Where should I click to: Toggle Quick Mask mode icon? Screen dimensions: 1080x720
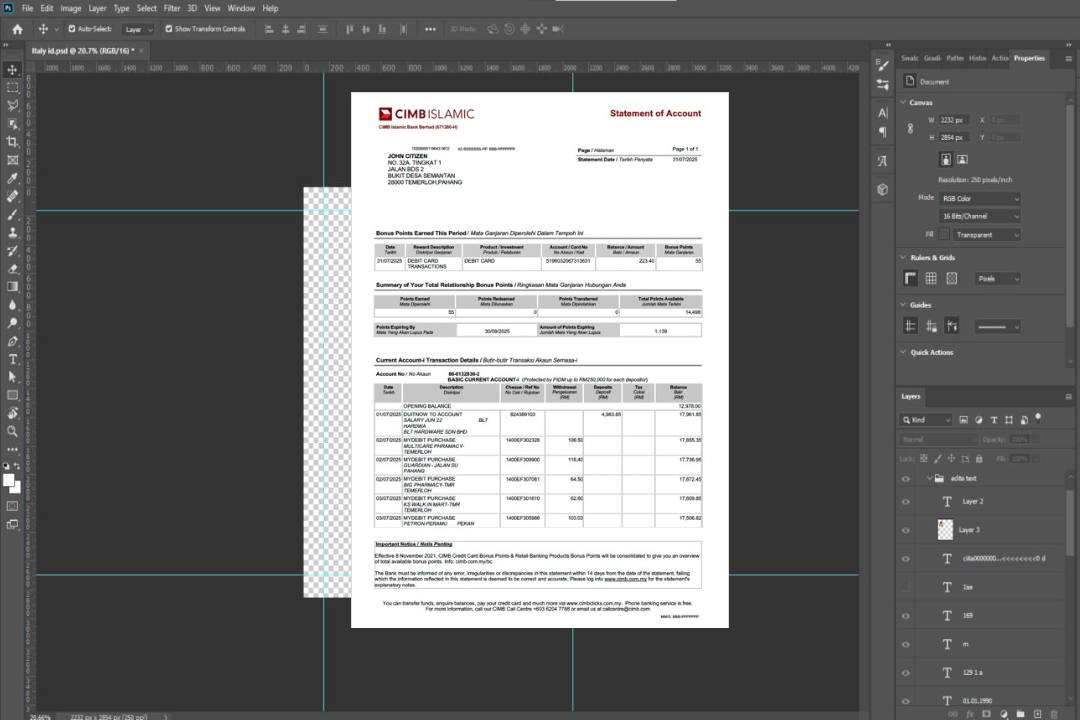point(12,506)
